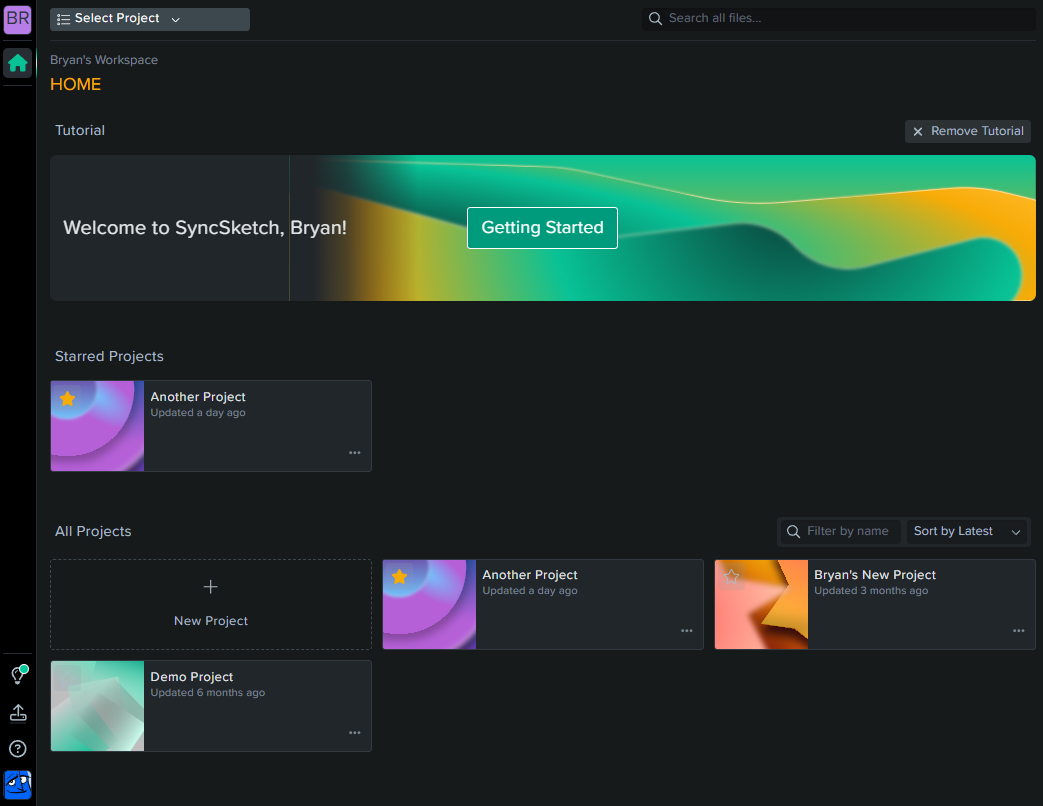Click the Bryan's New Project title
Viewport: 1043px width, 806px height.
pos(875,575)
